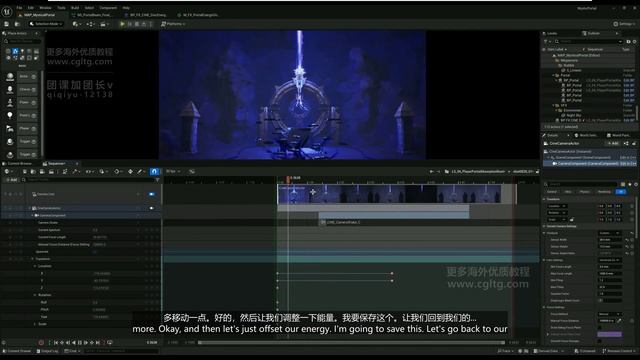
Task: Switch to NS_PortalBeam_Final editor tab
Action: 93,15
